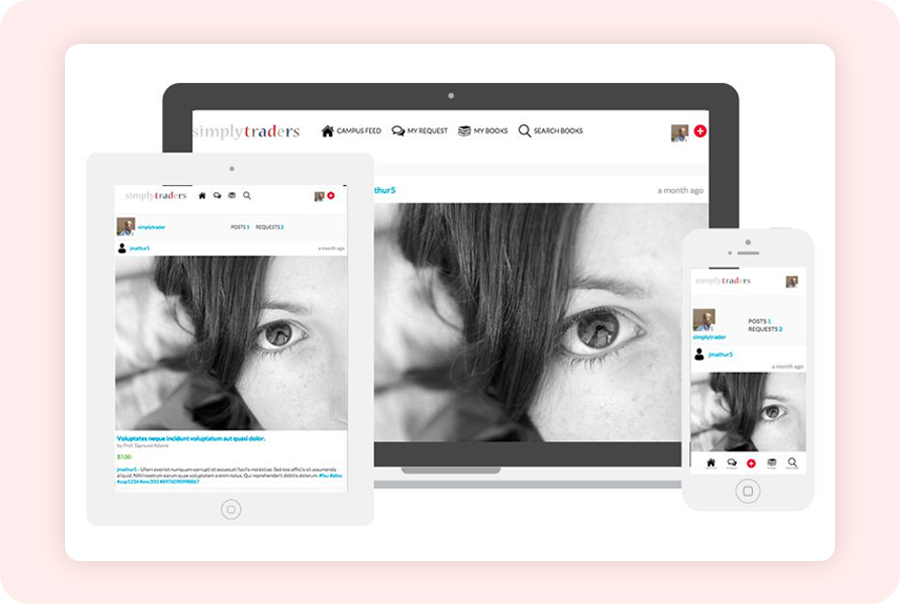Screen dimensions: 900x604
Task: Tap the home icon in the phone bottom bar
Action: [x=711, y=463]
